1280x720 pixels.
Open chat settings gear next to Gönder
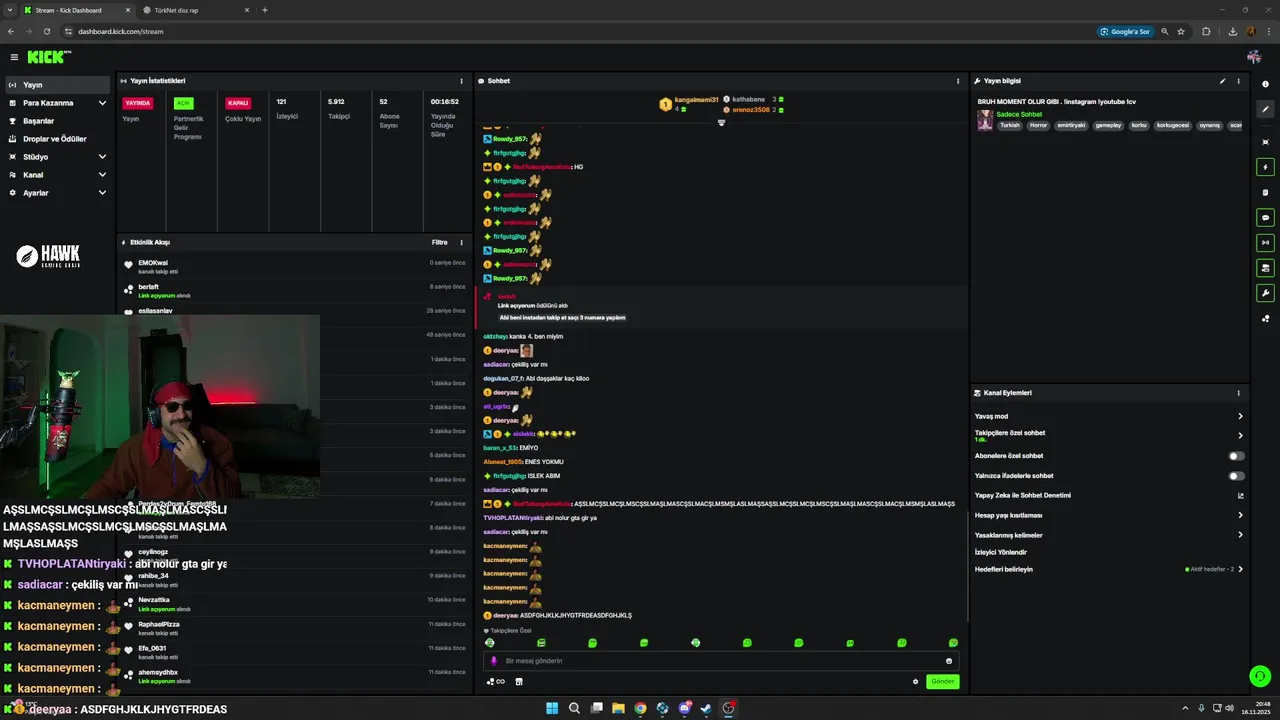(x=915, y=682)
